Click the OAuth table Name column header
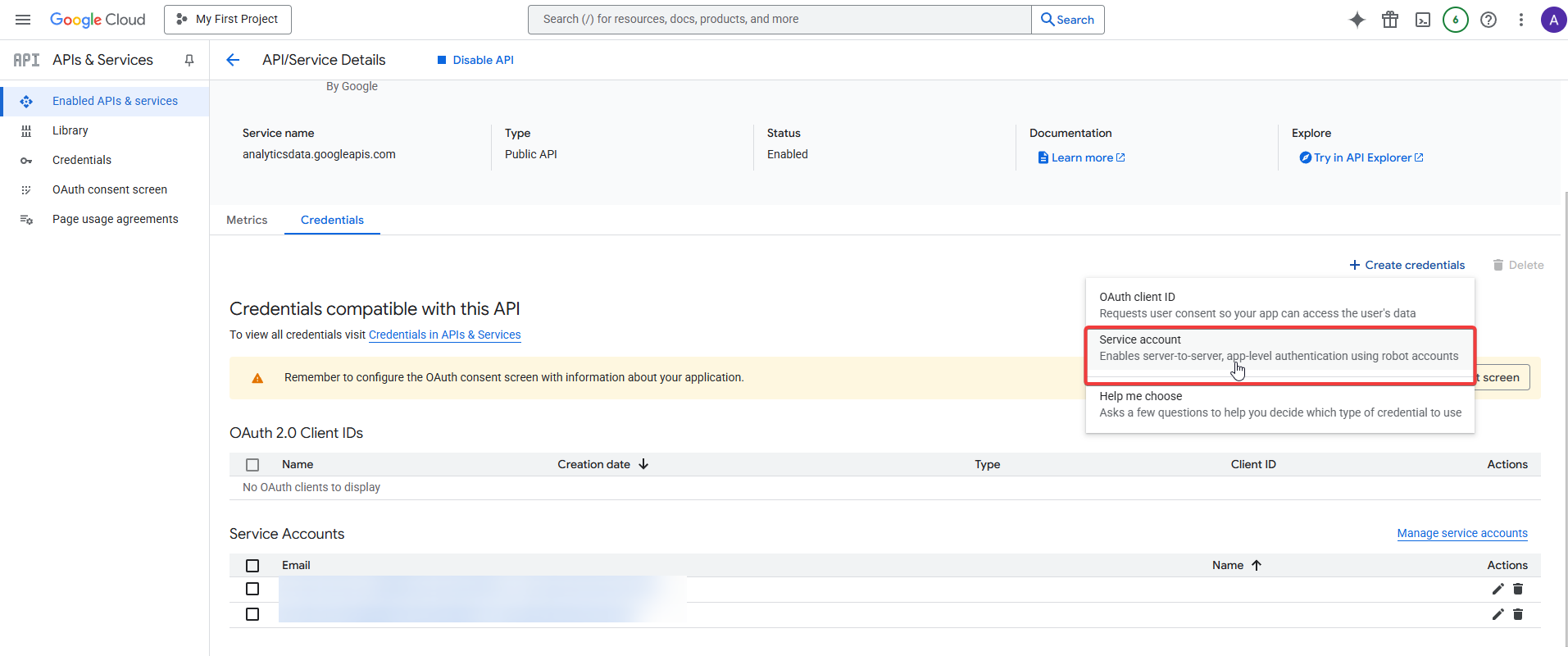 pyautogui.click(x=298, y=464)
